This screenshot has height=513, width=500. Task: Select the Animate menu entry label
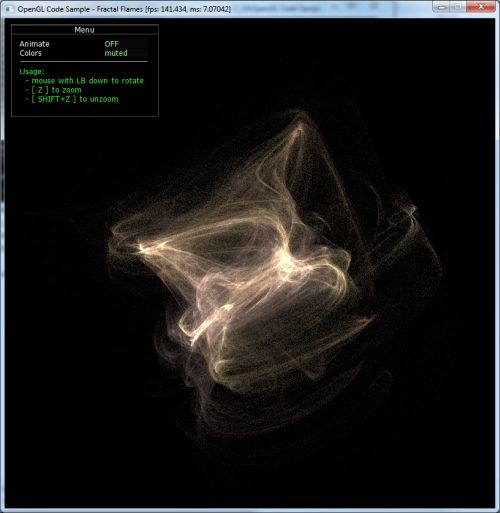click(x=34, y=44)
